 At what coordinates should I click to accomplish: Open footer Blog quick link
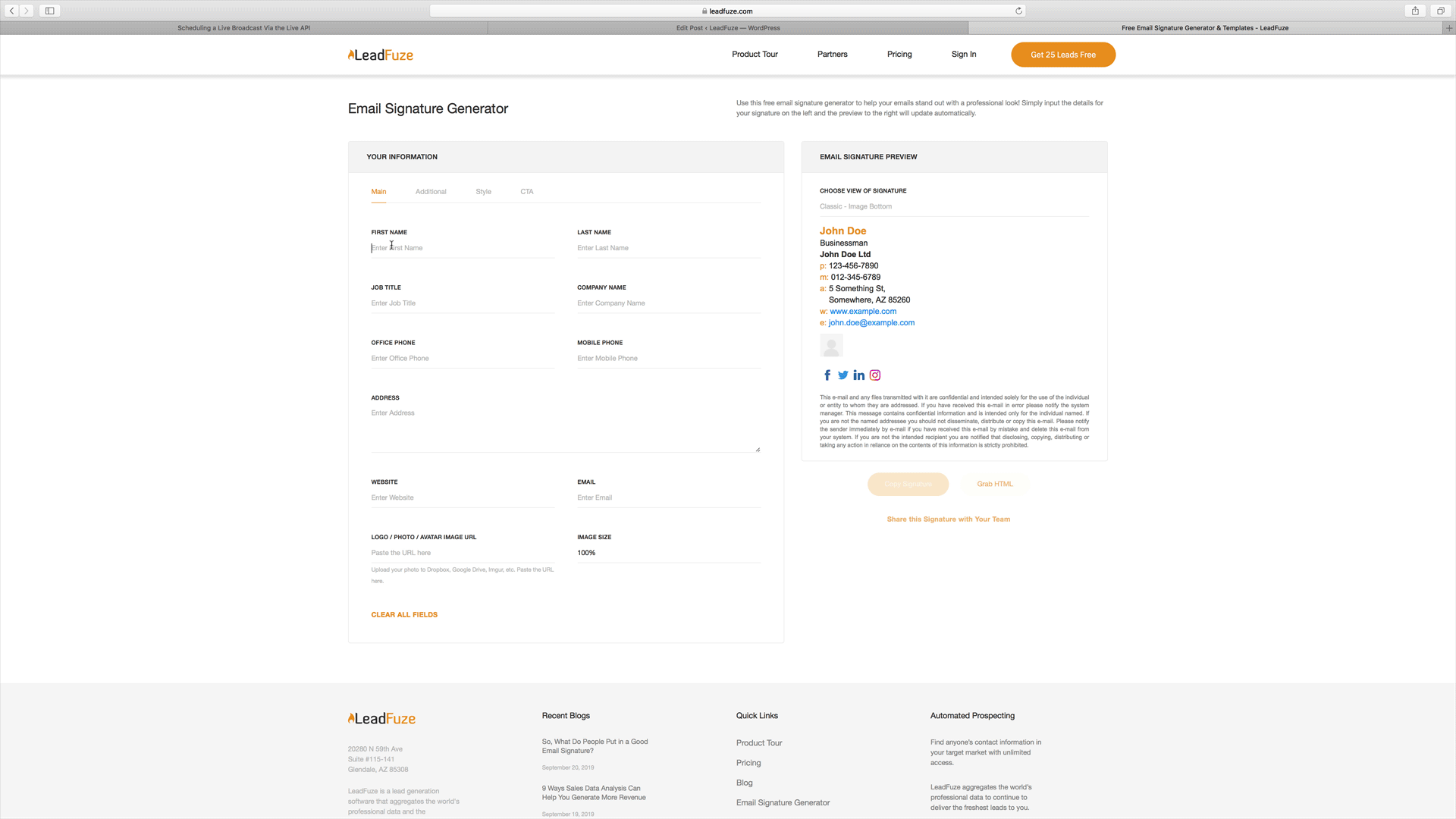[744, 783]
